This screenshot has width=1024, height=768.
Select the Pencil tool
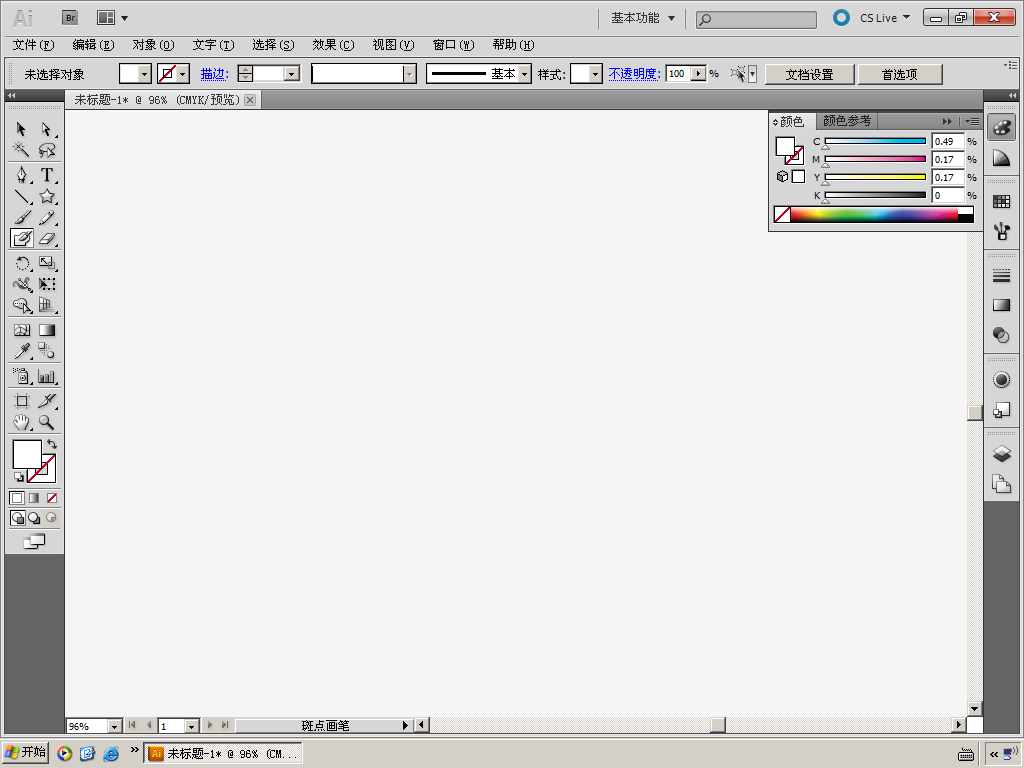click(46, 217)
